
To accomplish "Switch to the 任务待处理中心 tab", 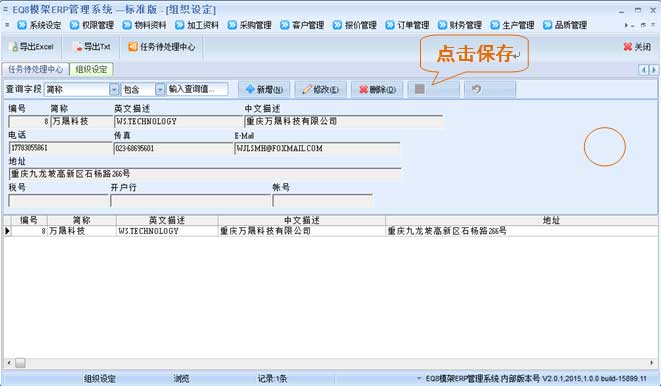I will pyautogui.click(x=35, y=69).
